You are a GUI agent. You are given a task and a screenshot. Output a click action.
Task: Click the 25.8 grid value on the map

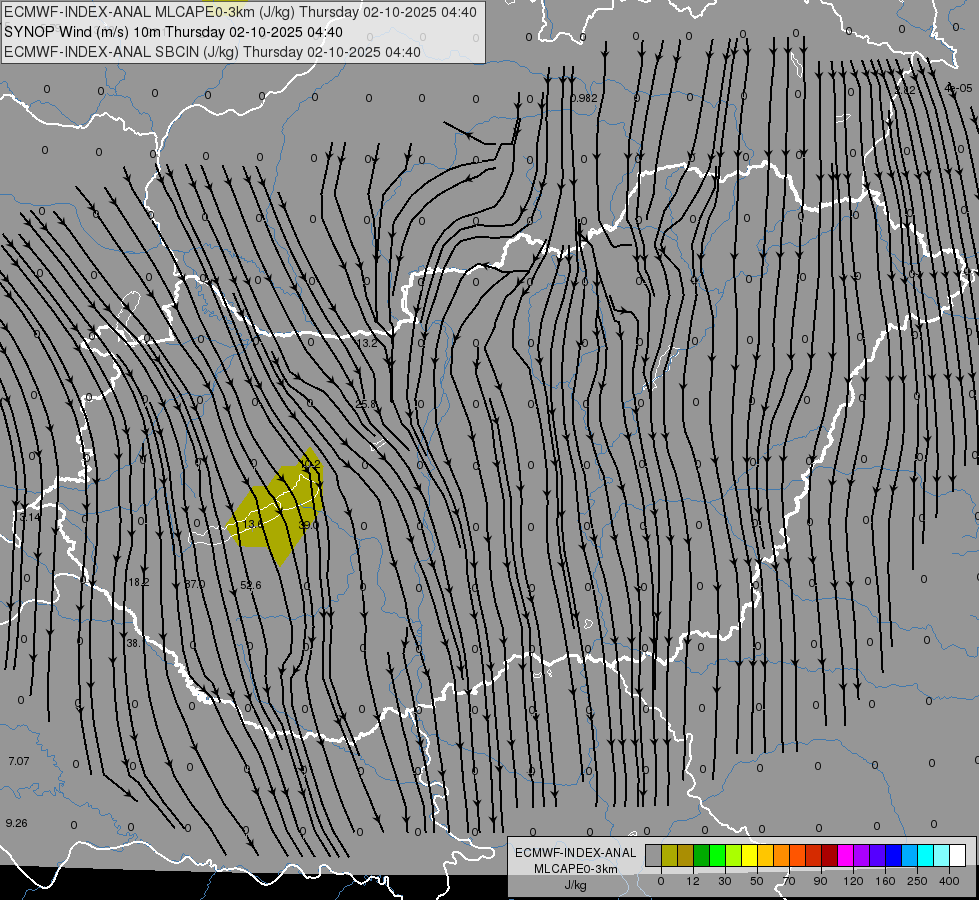pos(366,404)
